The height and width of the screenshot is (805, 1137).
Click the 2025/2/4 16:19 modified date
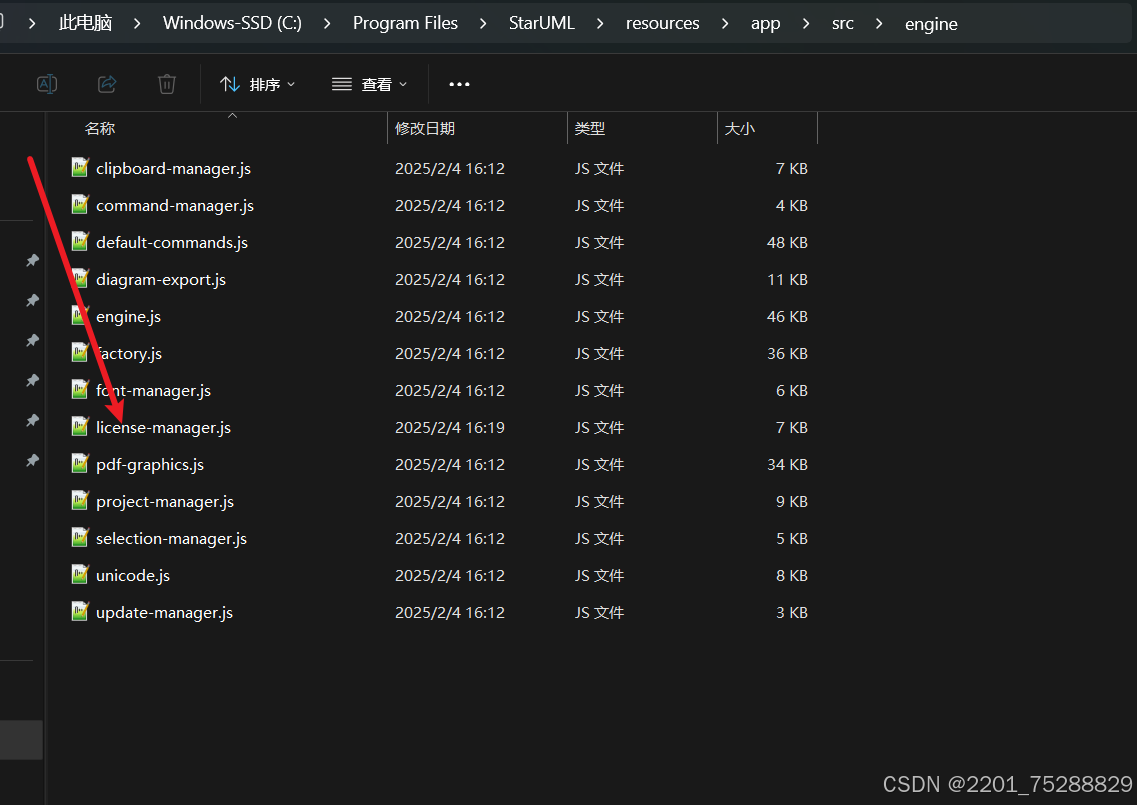point(450,427)
